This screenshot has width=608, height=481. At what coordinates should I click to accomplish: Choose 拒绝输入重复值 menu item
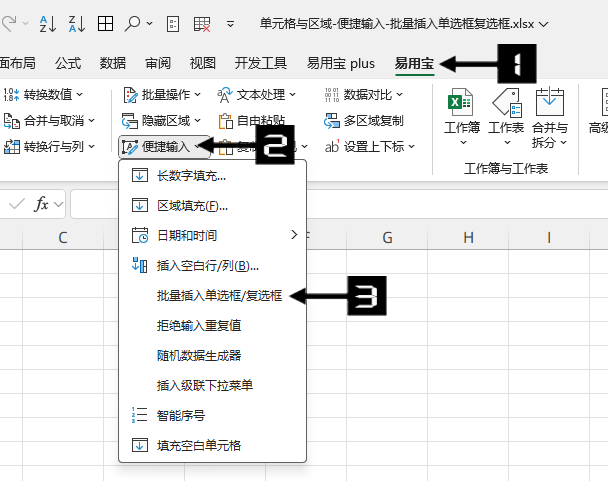click(212, 325)
